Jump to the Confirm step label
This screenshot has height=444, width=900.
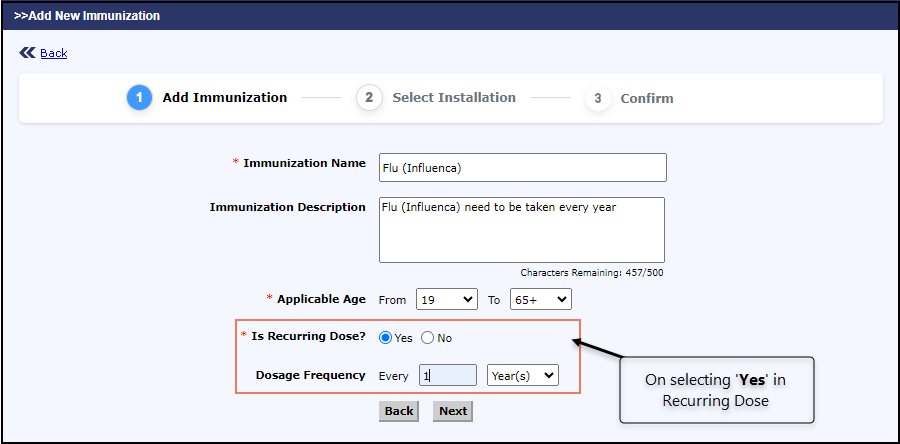tap(647, 99)
